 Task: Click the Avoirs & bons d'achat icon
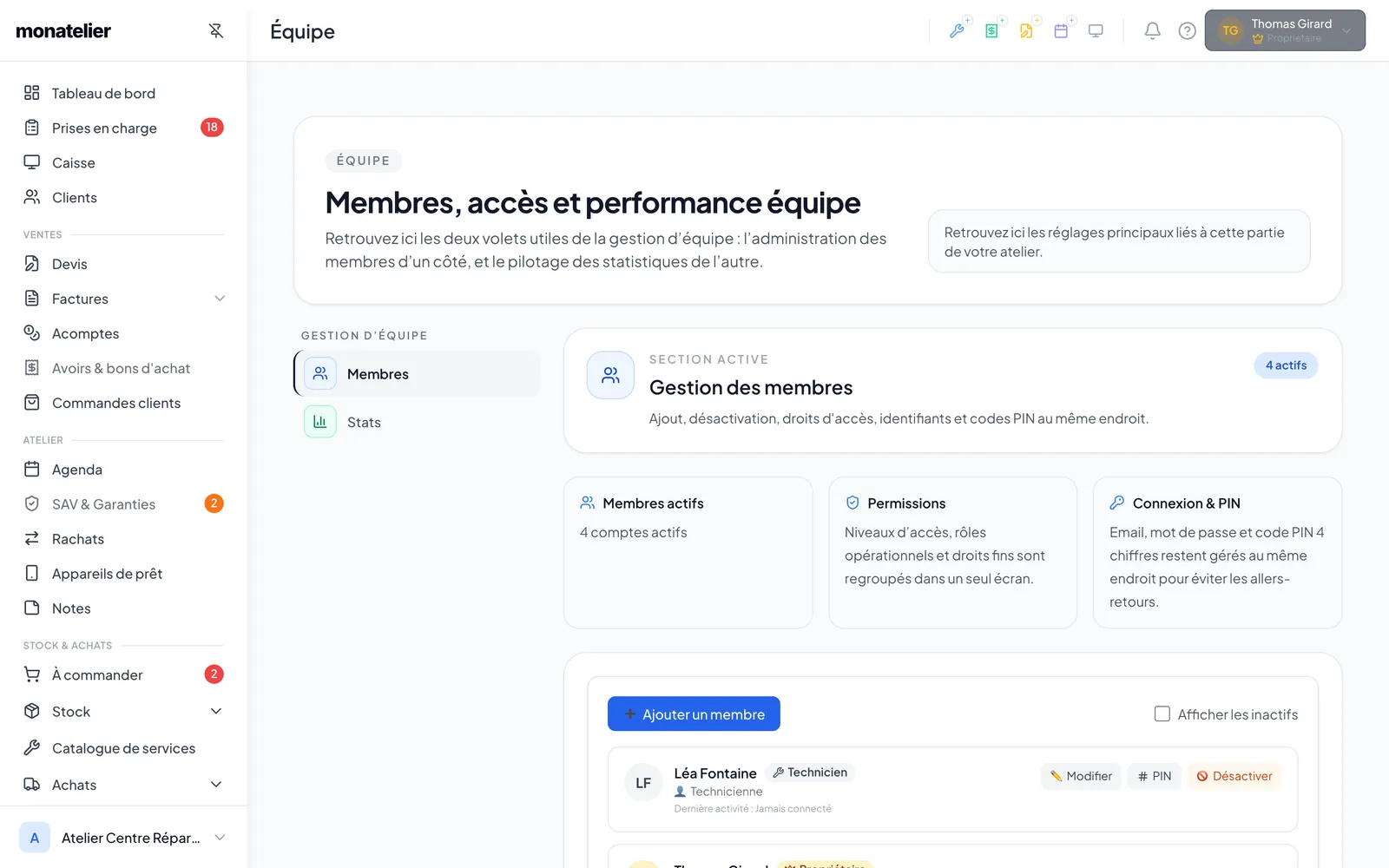32,367
